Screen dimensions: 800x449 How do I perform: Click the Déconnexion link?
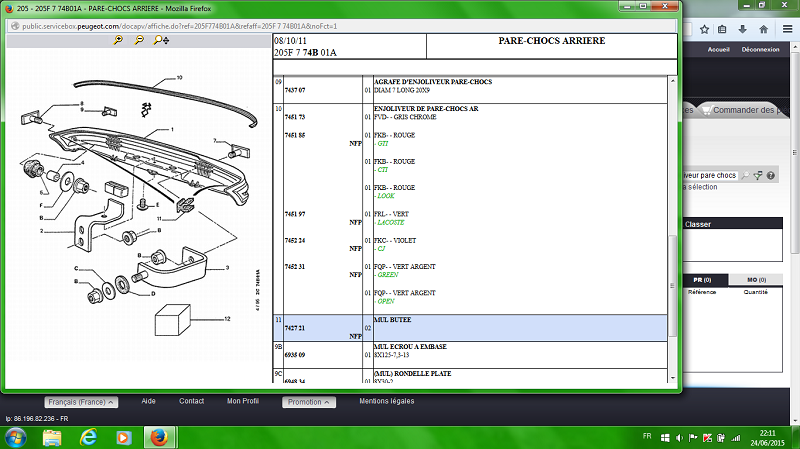(x=760, y=49)
